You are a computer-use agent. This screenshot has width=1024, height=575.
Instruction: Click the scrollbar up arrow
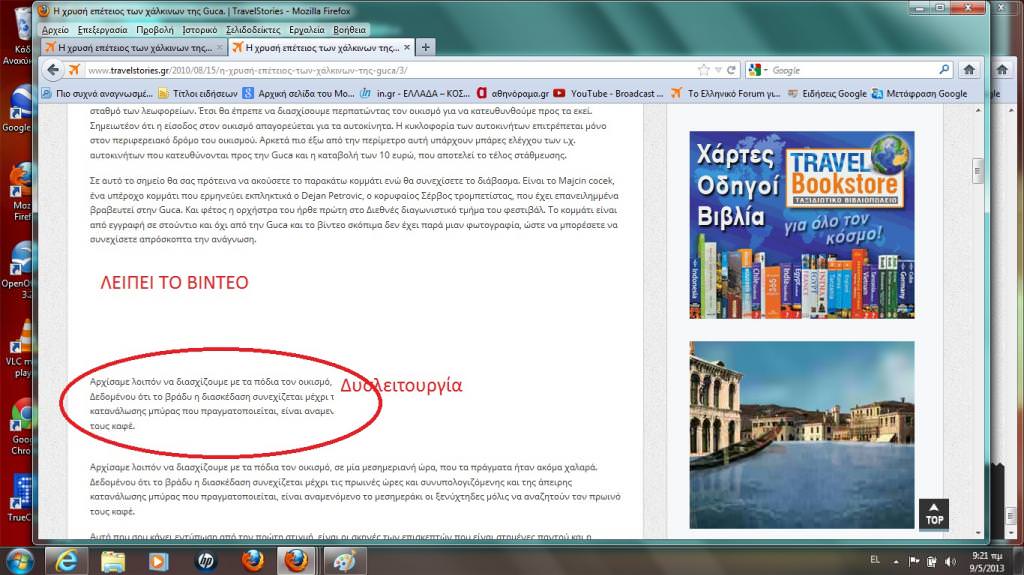click(978, 110)
